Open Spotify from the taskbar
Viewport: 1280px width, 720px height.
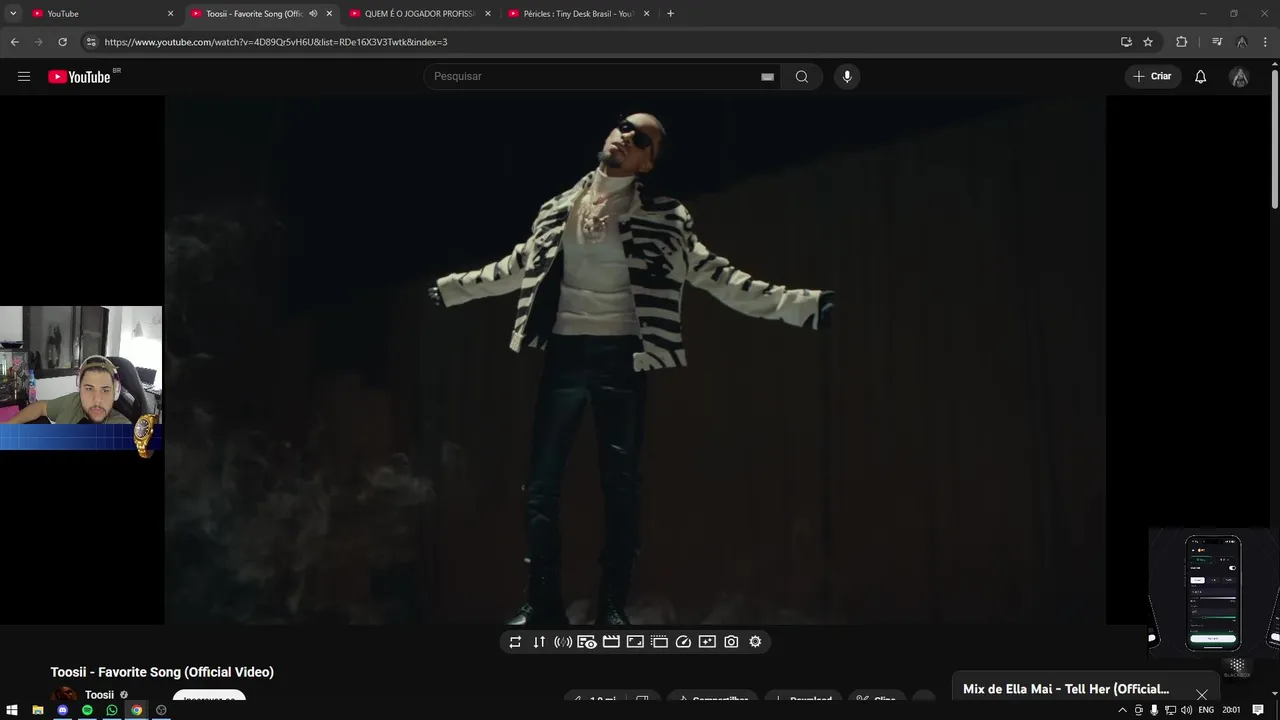click(x=87, y=710)
